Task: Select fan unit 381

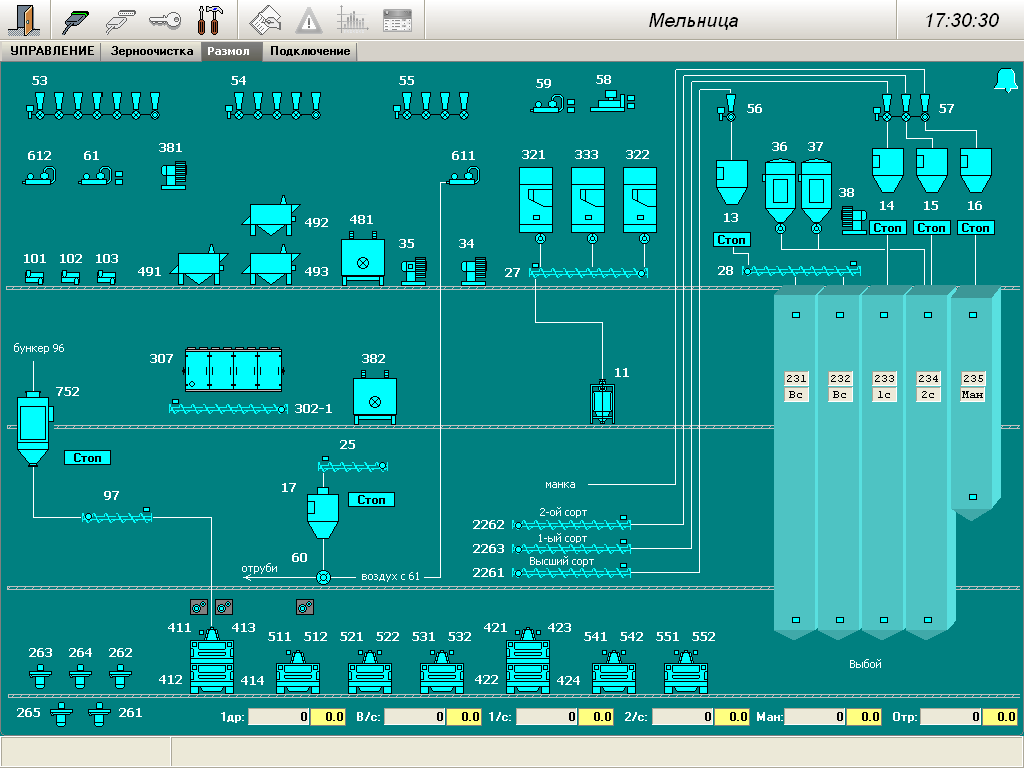Action: coord(171,175)
